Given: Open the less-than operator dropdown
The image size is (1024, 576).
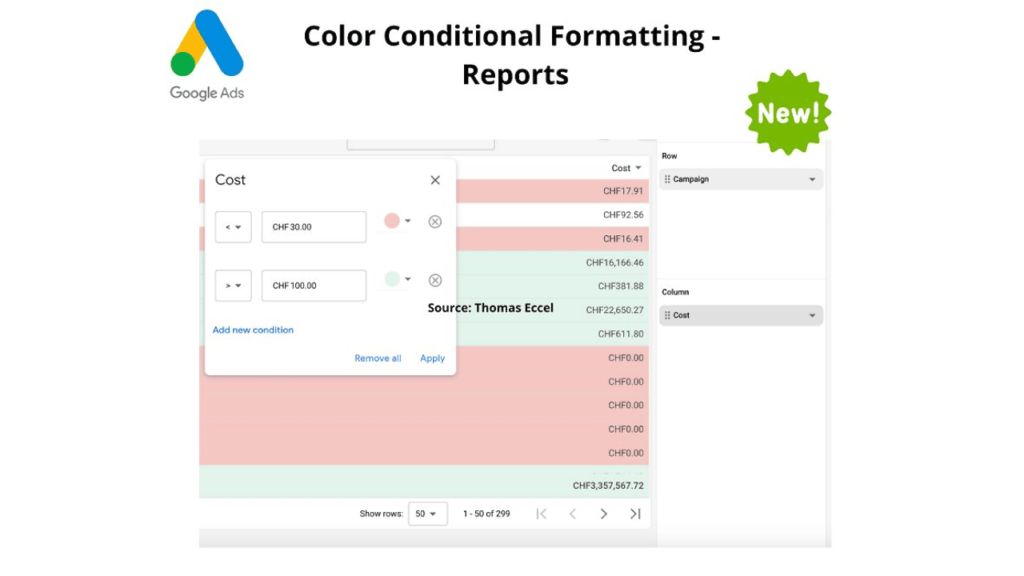Looking at the screenshot, I should pos(233,227).
